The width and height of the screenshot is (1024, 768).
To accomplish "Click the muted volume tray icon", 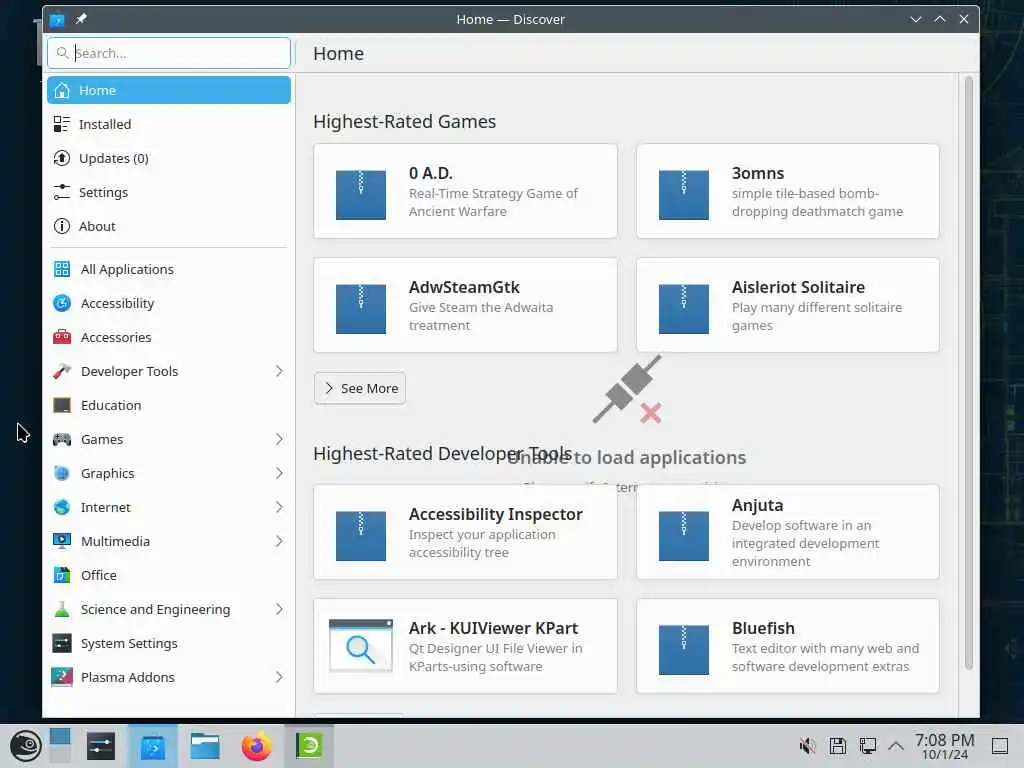I will pyautogui.click(x=808, y=746).
